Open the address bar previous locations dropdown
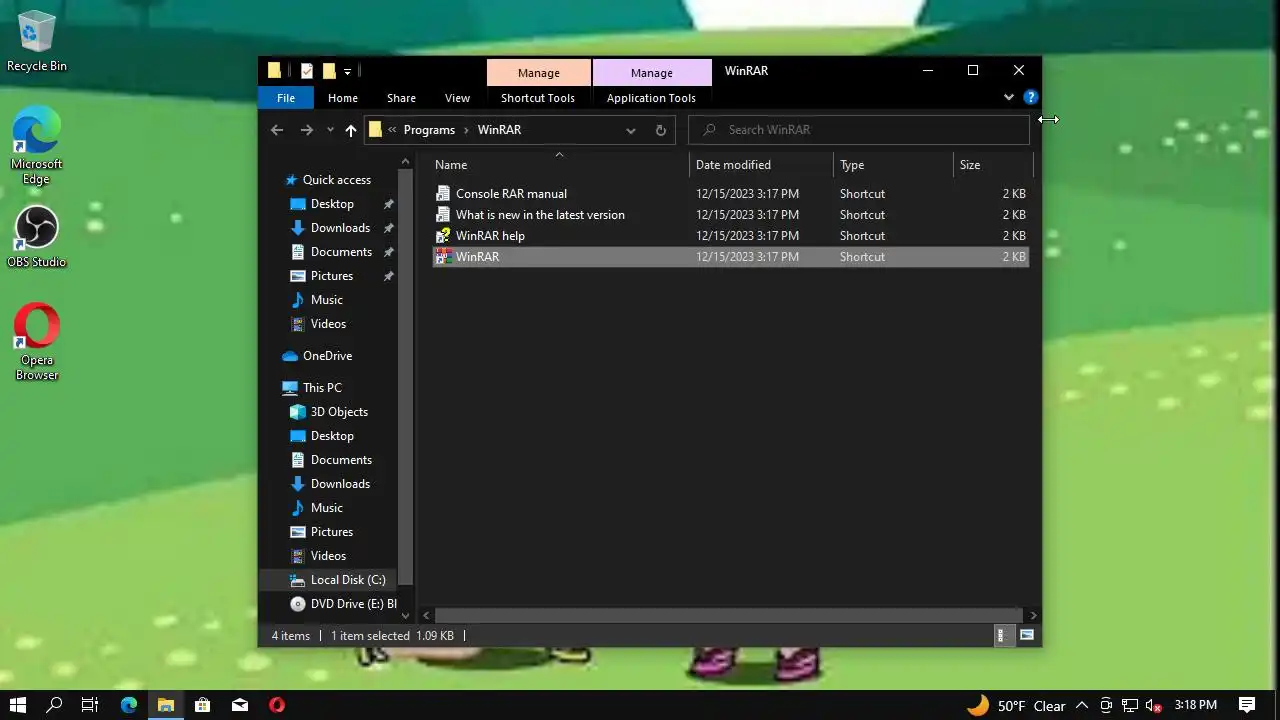1280x720 pixels. pos(630,130)
